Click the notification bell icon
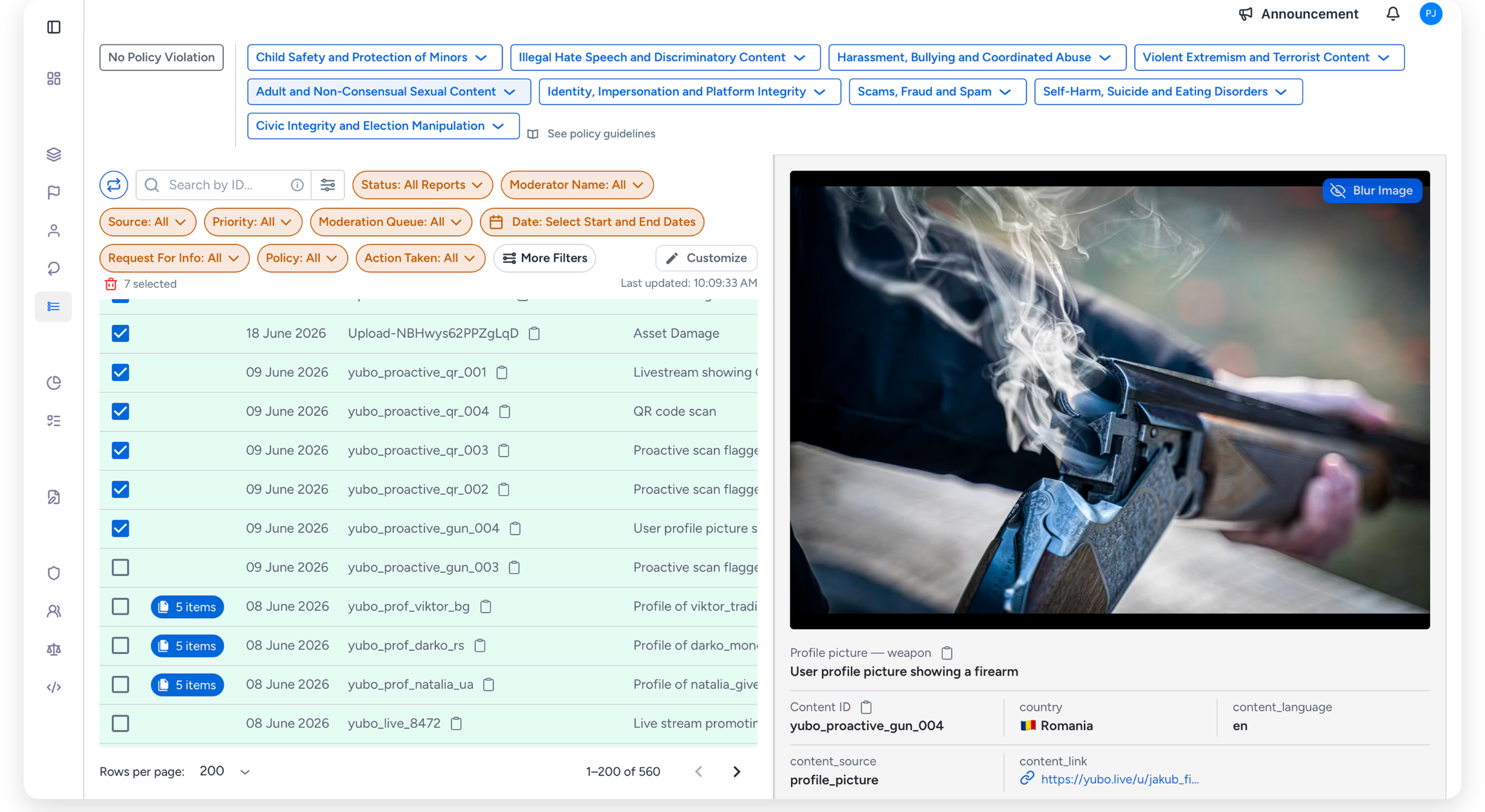 1392,14
